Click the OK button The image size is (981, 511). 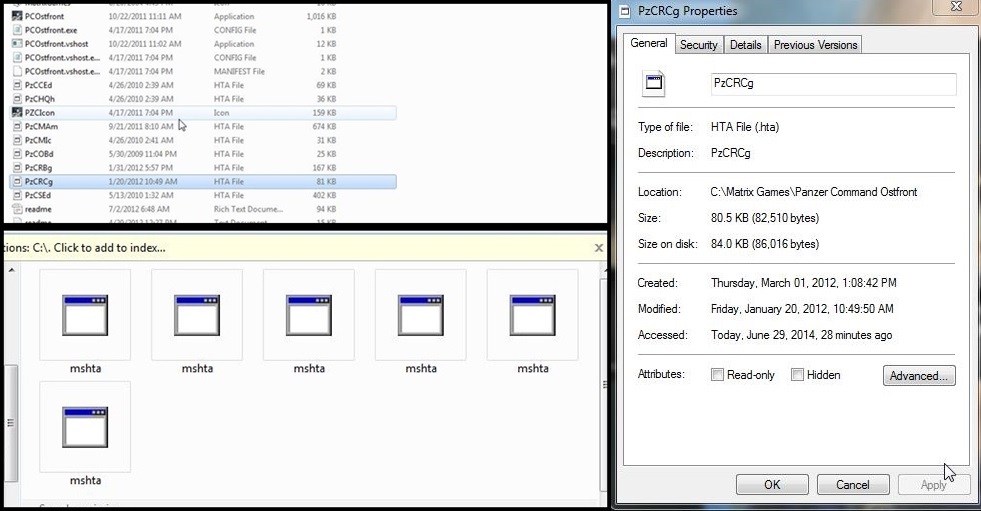(772, 485)
